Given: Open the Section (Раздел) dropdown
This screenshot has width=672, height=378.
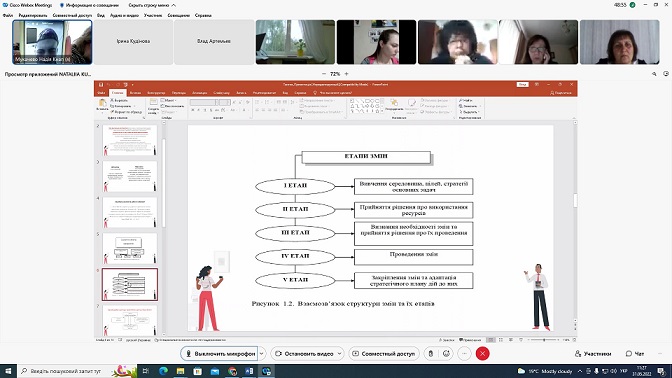Looking at the screenshot, I should (x=169, y=112).
